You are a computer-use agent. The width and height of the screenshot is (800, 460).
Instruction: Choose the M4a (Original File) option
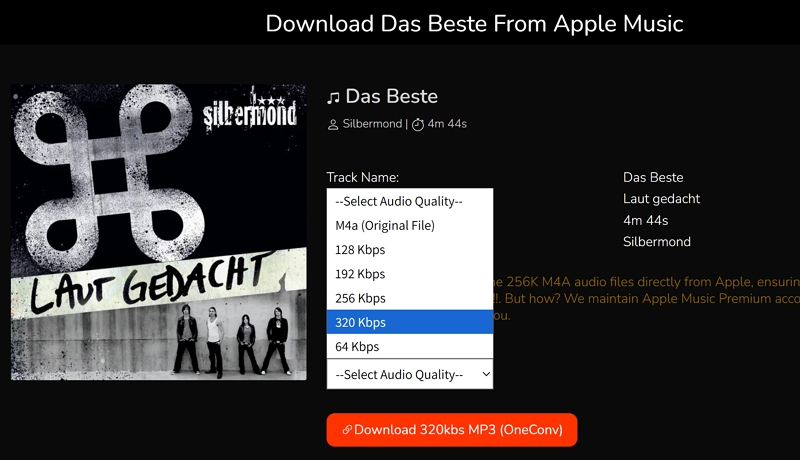(410, 225)
